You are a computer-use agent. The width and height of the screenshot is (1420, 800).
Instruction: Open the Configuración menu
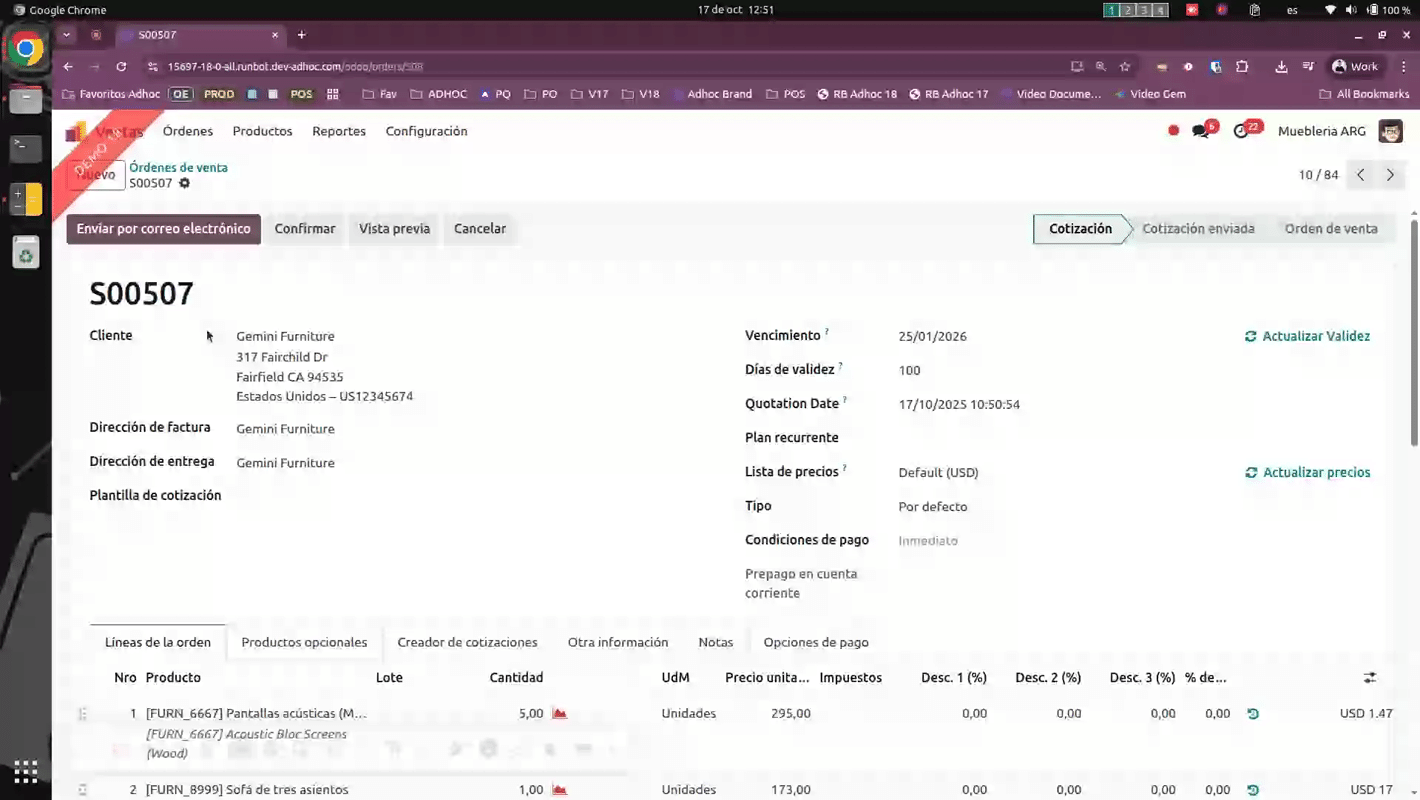coord(426,131)
